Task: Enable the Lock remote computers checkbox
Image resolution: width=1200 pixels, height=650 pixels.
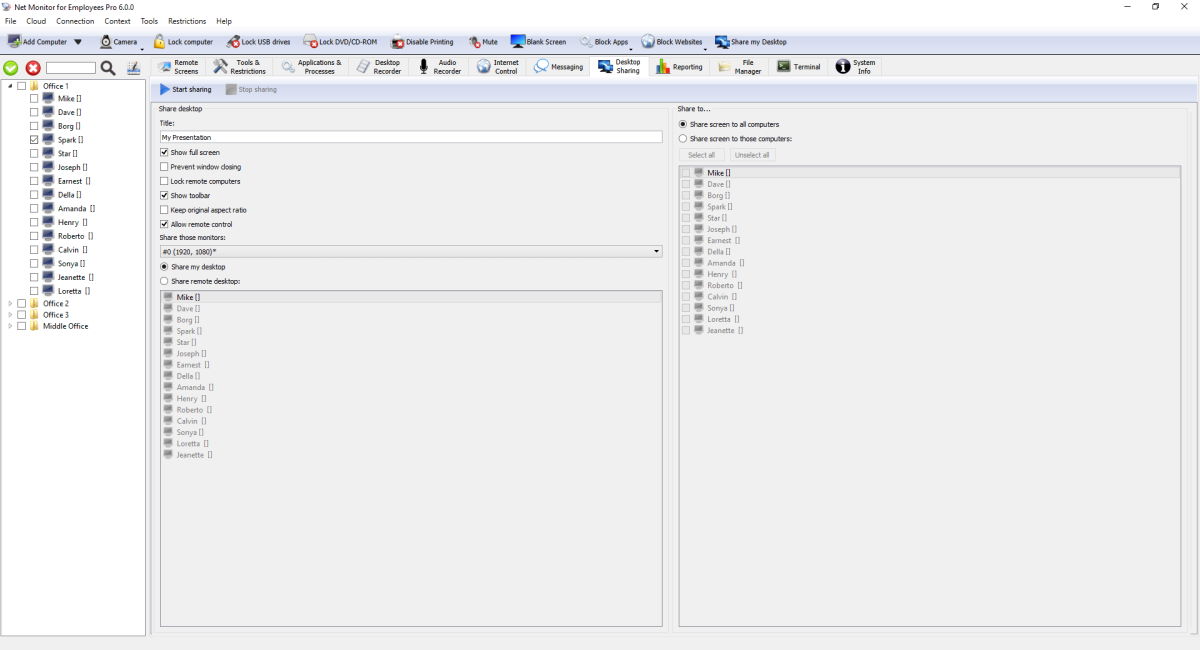Action: click(x=164, y=181)
